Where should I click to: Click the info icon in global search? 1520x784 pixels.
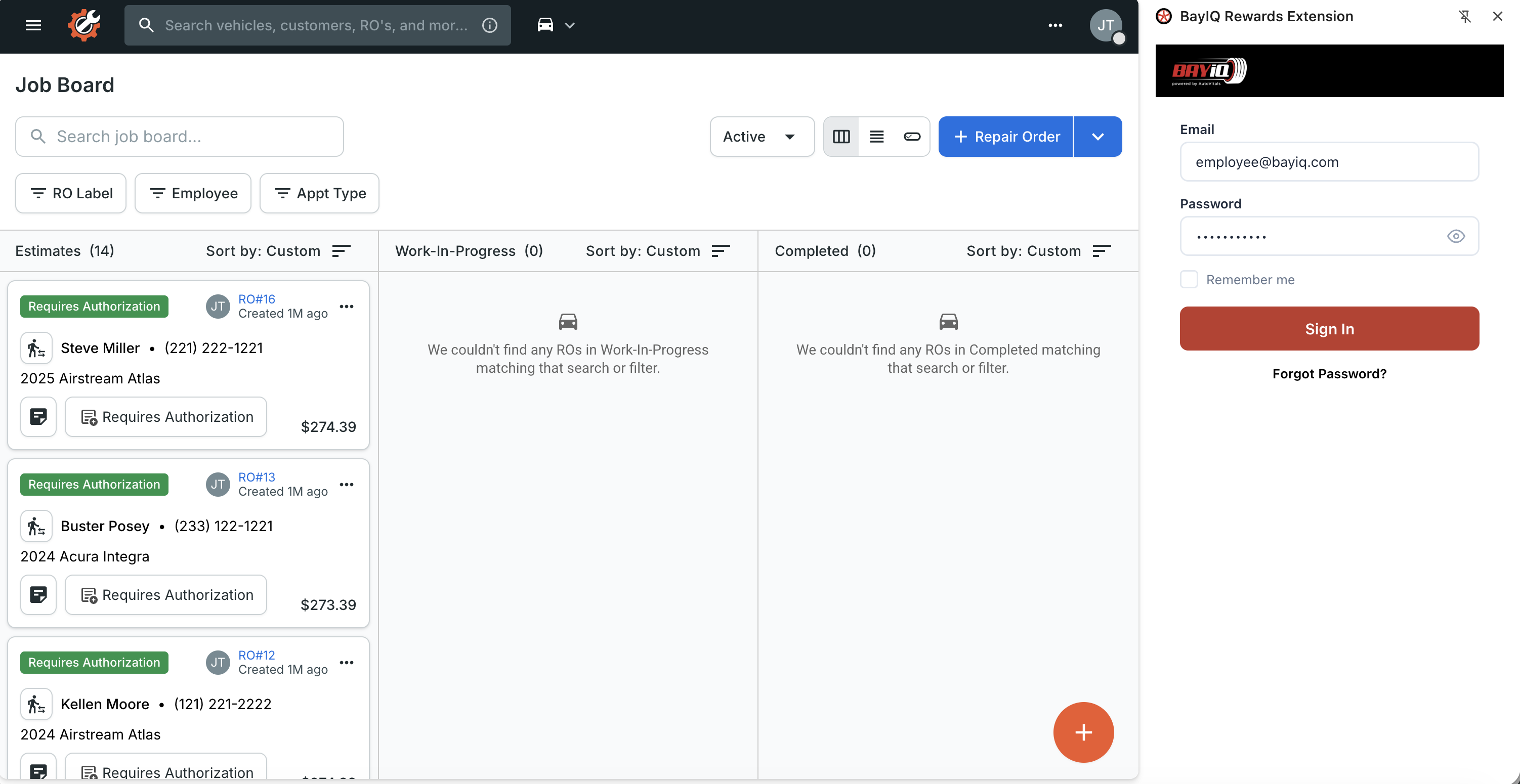(x=489, y=25)
